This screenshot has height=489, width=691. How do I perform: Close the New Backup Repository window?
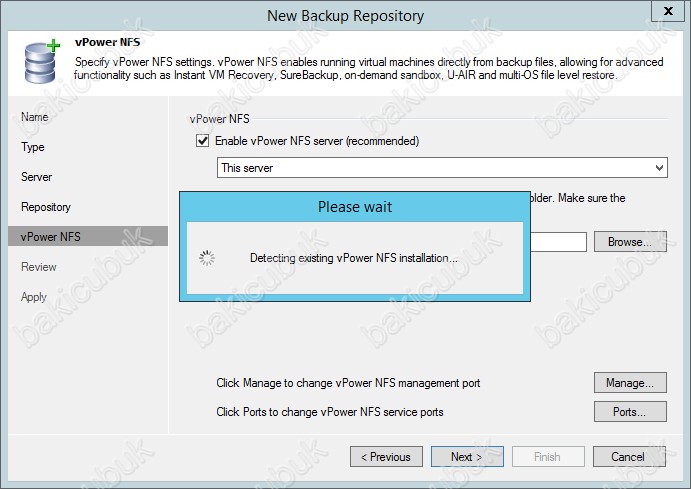(669, 11)
